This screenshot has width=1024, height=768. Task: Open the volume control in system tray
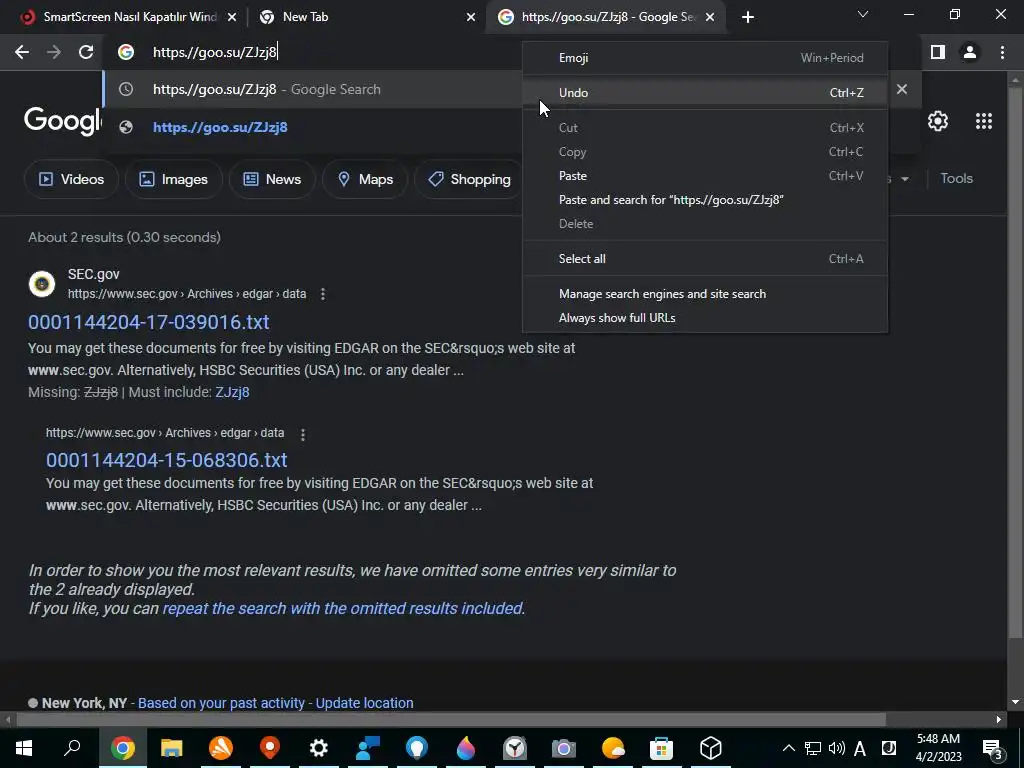[836, 748]
